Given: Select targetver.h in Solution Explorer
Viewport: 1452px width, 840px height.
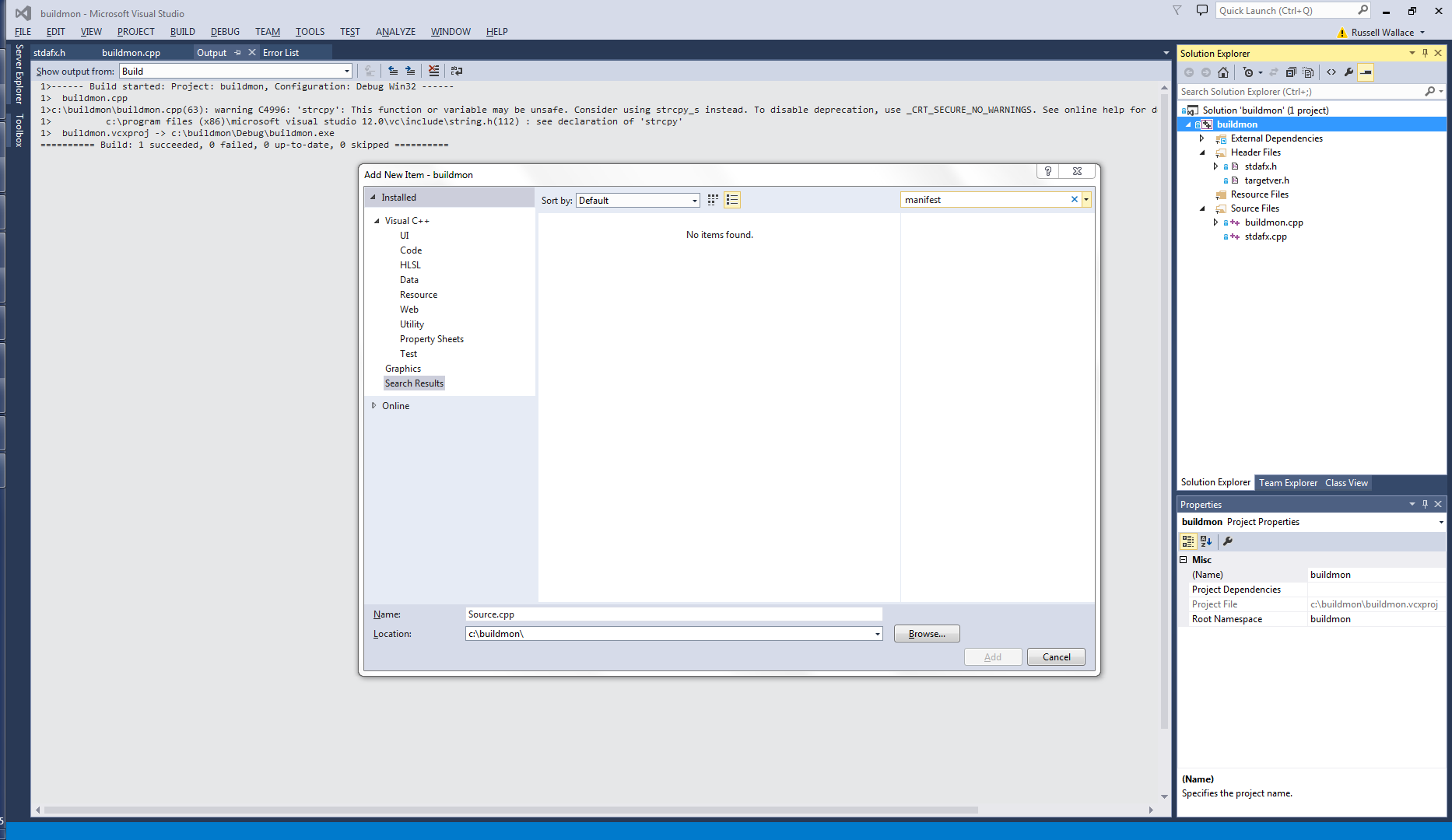Looking at the screenshot, I should tap(1266, 180).
